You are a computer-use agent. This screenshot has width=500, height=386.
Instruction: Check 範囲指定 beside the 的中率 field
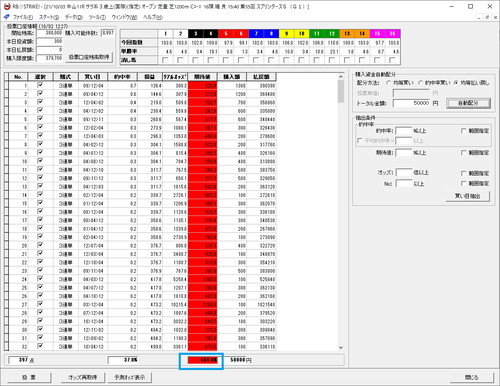tap(464, 131)
